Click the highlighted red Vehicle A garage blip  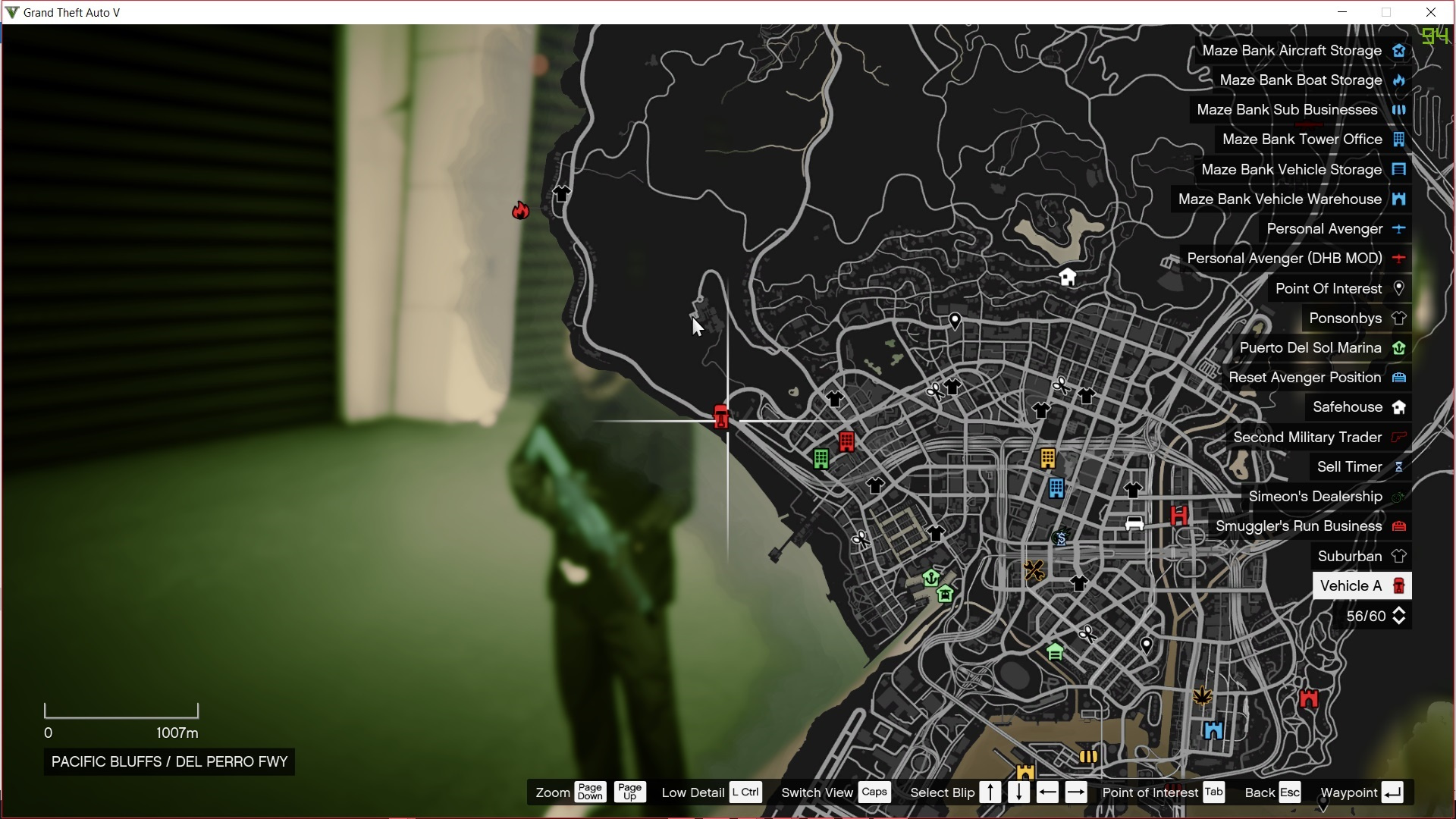pos(721,416)
